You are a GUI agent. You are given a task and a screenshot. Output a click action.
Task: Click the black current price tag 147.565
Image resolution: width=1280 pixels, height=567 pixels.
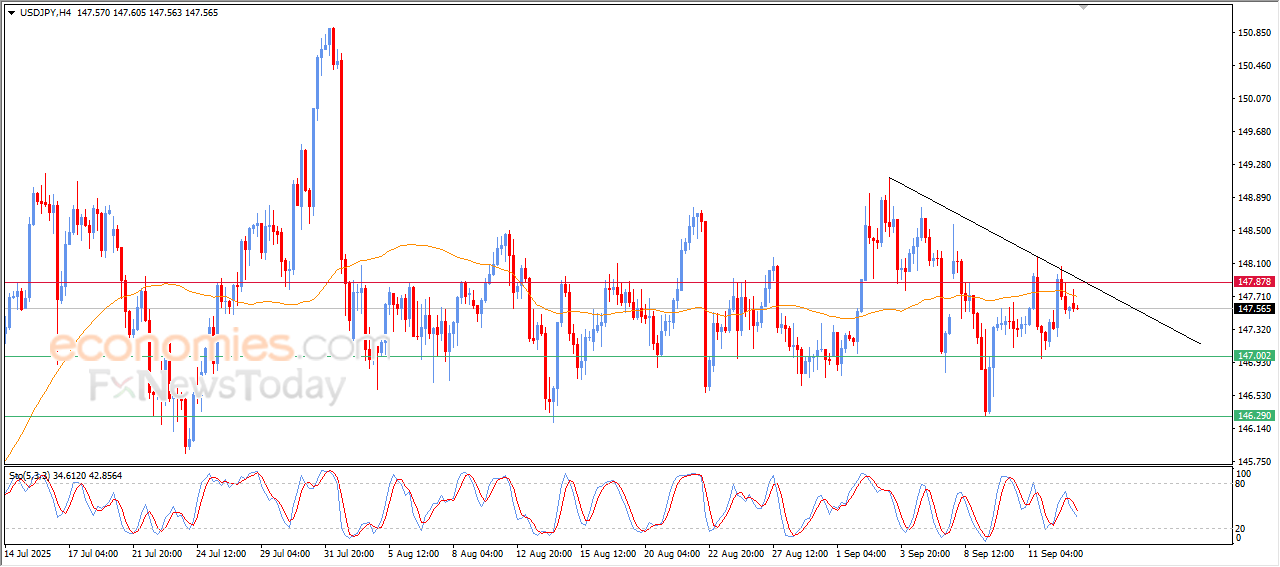pyautogui.click(x=1254, y=309)
